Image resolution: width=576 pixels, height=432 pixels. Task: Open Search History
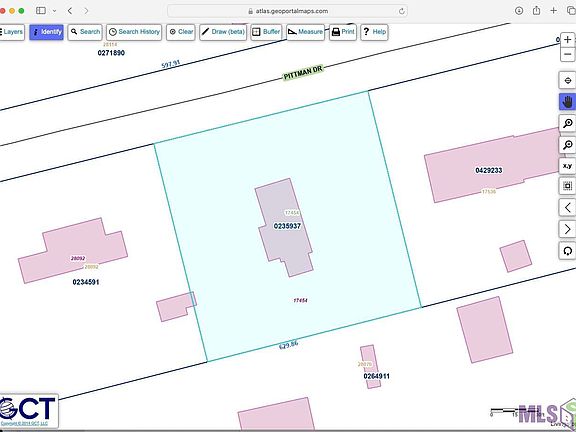[x=134, y=32]
